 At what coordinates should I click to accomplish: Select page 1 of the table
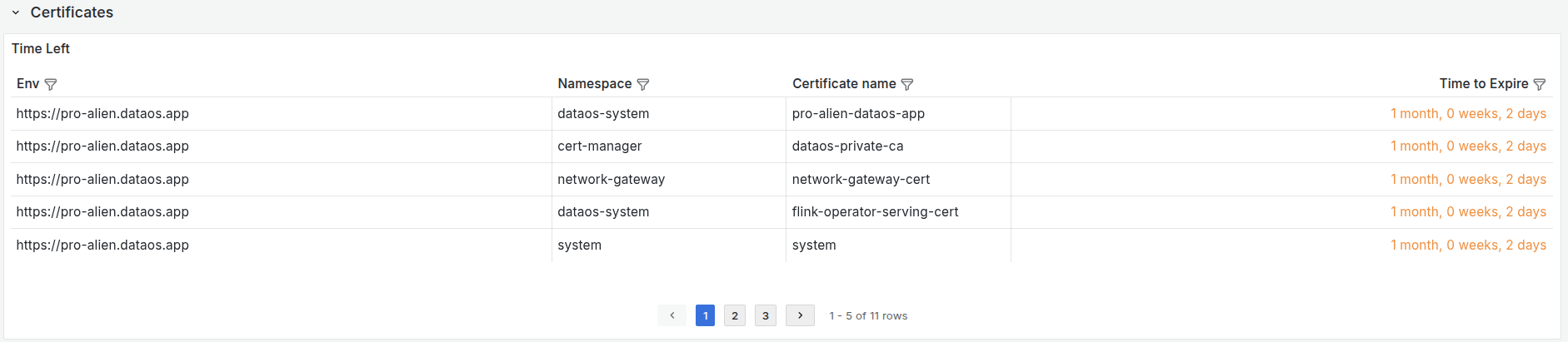point(705,315)
